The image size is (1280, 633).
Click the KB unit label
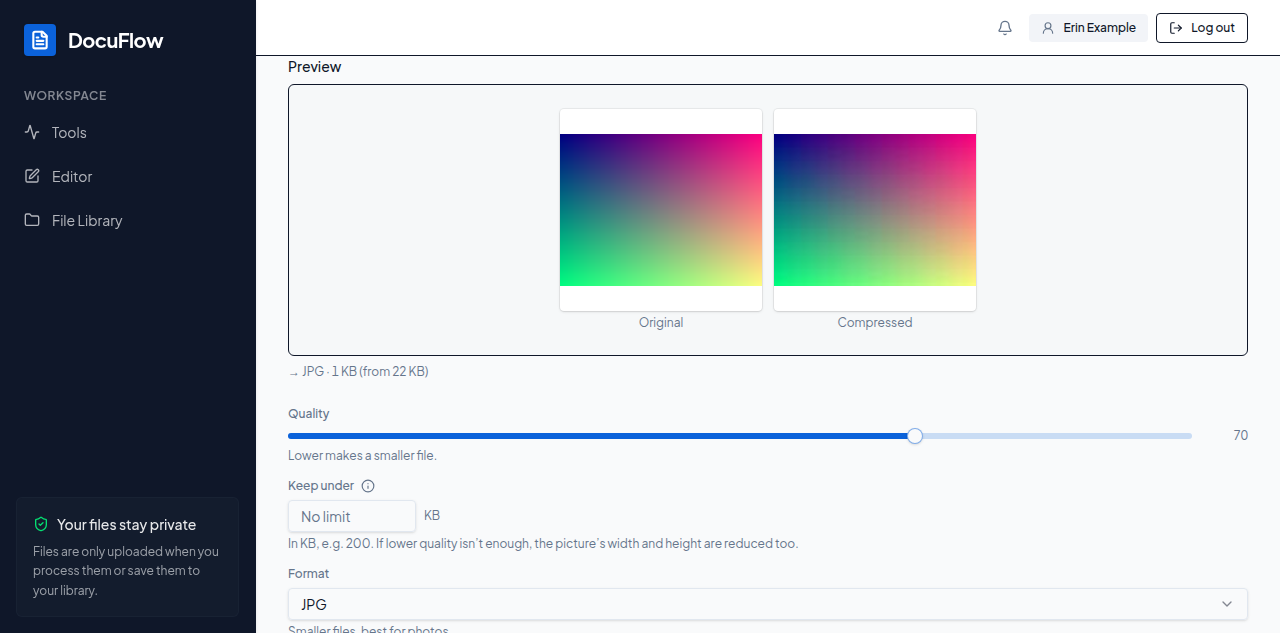(x=432, y=516)
